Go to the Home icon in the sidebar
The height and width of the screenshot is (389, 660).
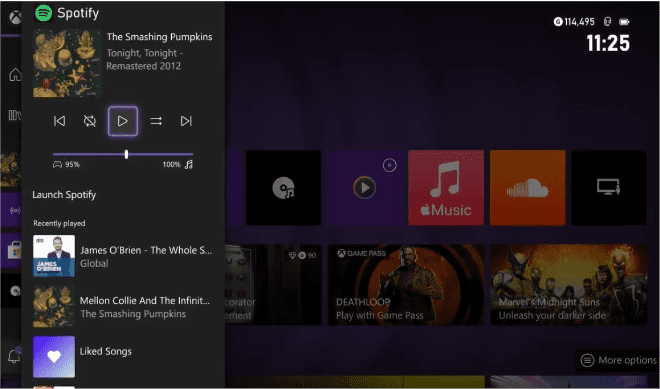(15, 75)
